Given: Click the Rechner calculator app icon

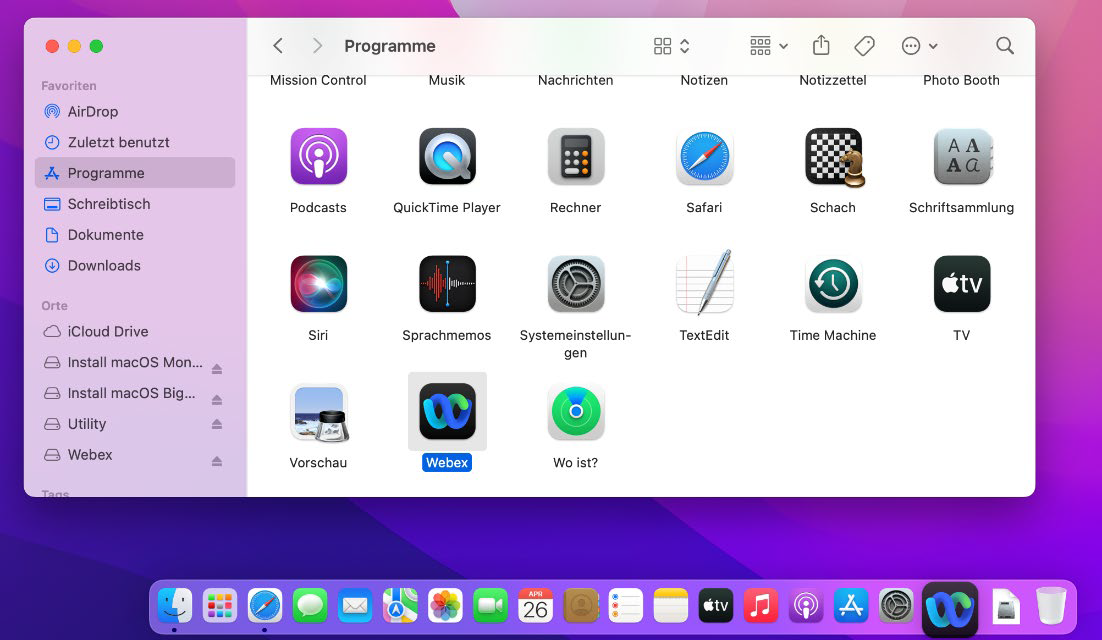Looking at the screenshot, I should coord(576,156).
